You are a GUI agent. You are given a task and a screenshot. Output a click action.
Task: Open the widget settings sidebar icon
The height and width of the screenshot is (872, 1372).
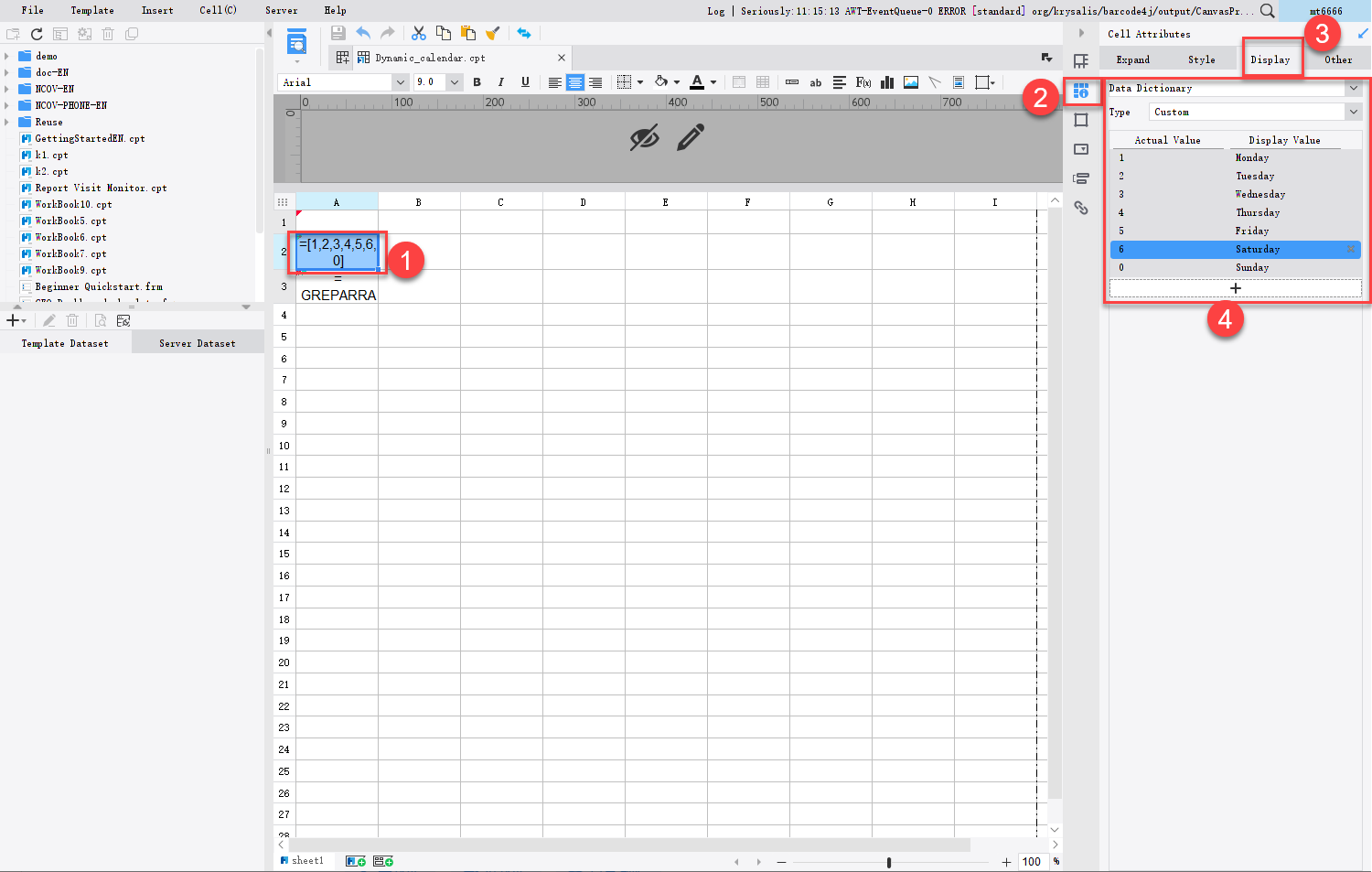click(x=1081, y=149)
